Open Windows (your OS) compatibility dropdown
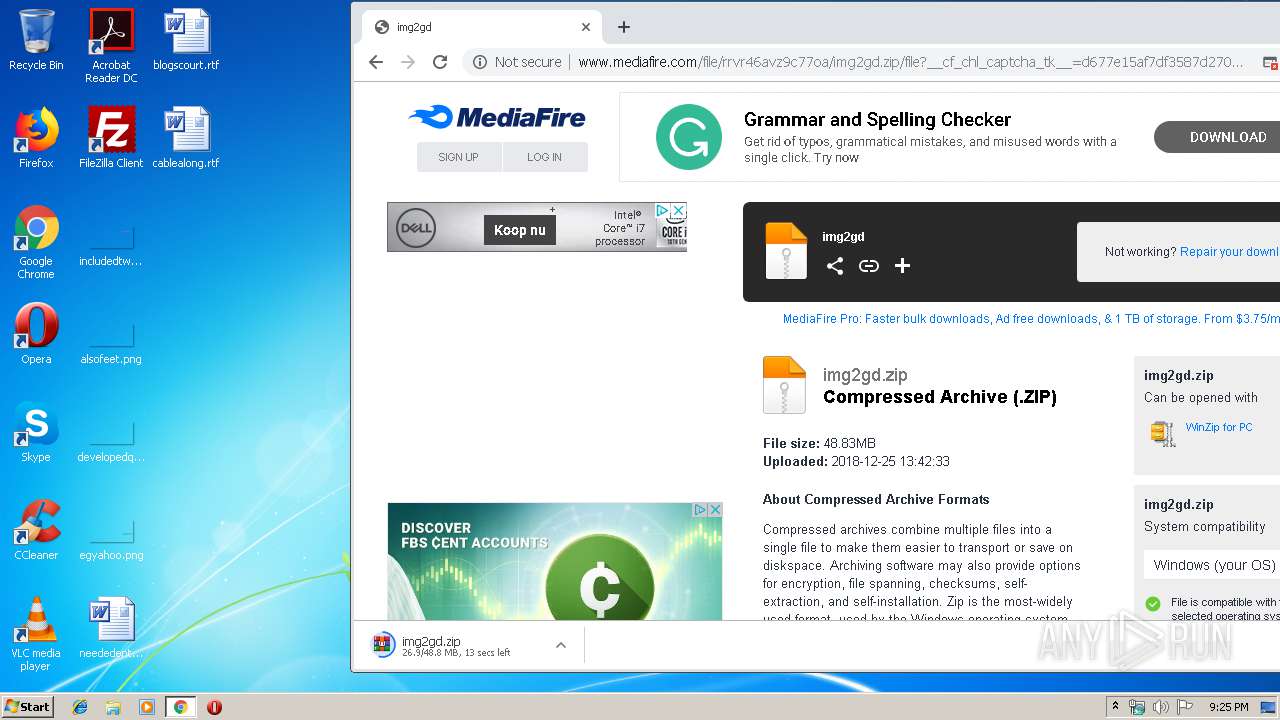This screenshot has width=1280, height=720. click(1212, 565)
